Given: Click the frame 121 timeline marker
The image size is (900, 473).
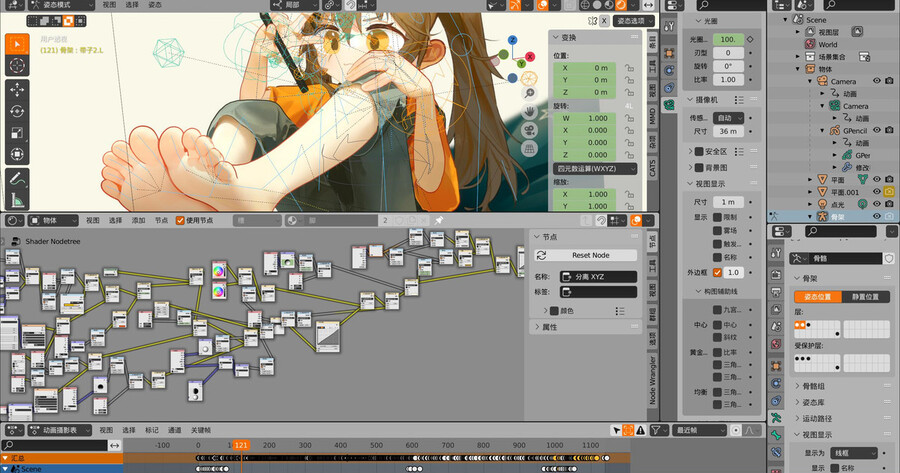Looking at the screenshot, I should pyautogui.click(x=241, y=445).
